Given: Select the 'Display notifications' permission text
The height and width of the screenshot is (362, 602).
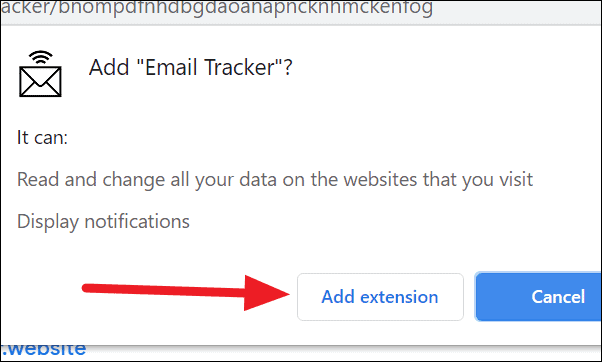Looking at the screenshot, I should tap(103, 222).
